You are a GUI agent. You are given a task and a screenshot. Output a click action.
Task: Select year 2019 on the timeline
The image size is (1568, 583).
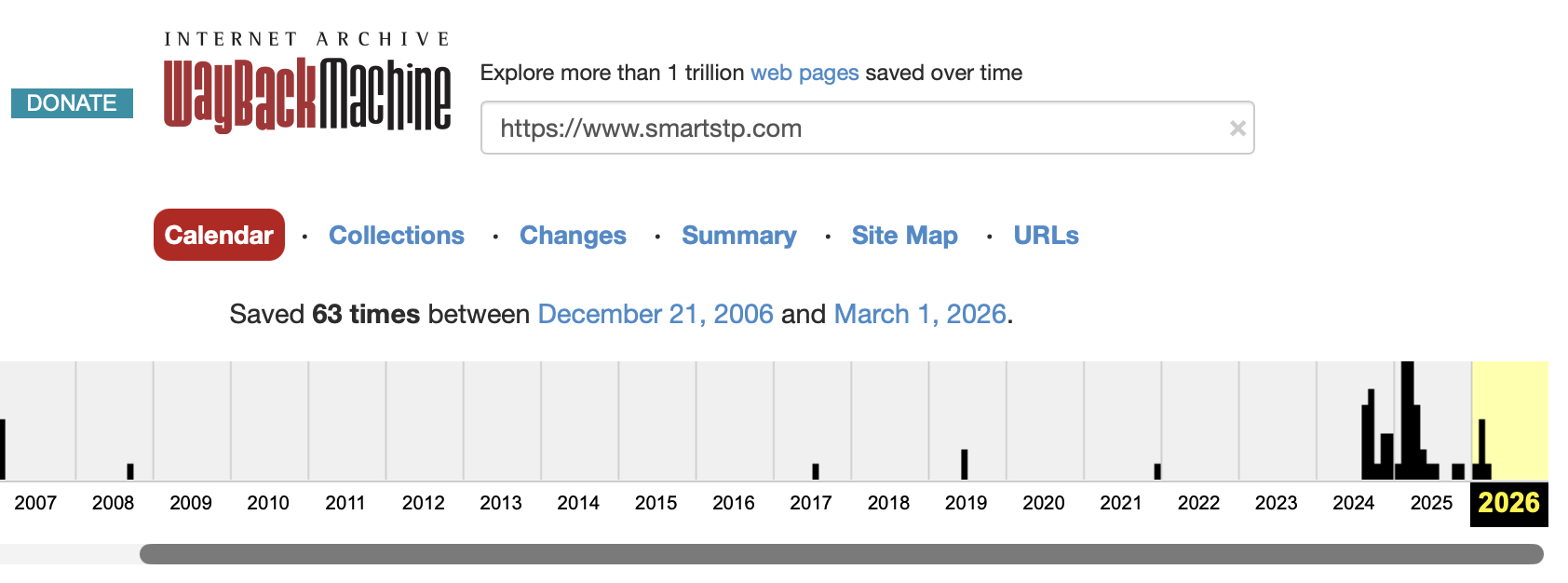coord(966,503)
